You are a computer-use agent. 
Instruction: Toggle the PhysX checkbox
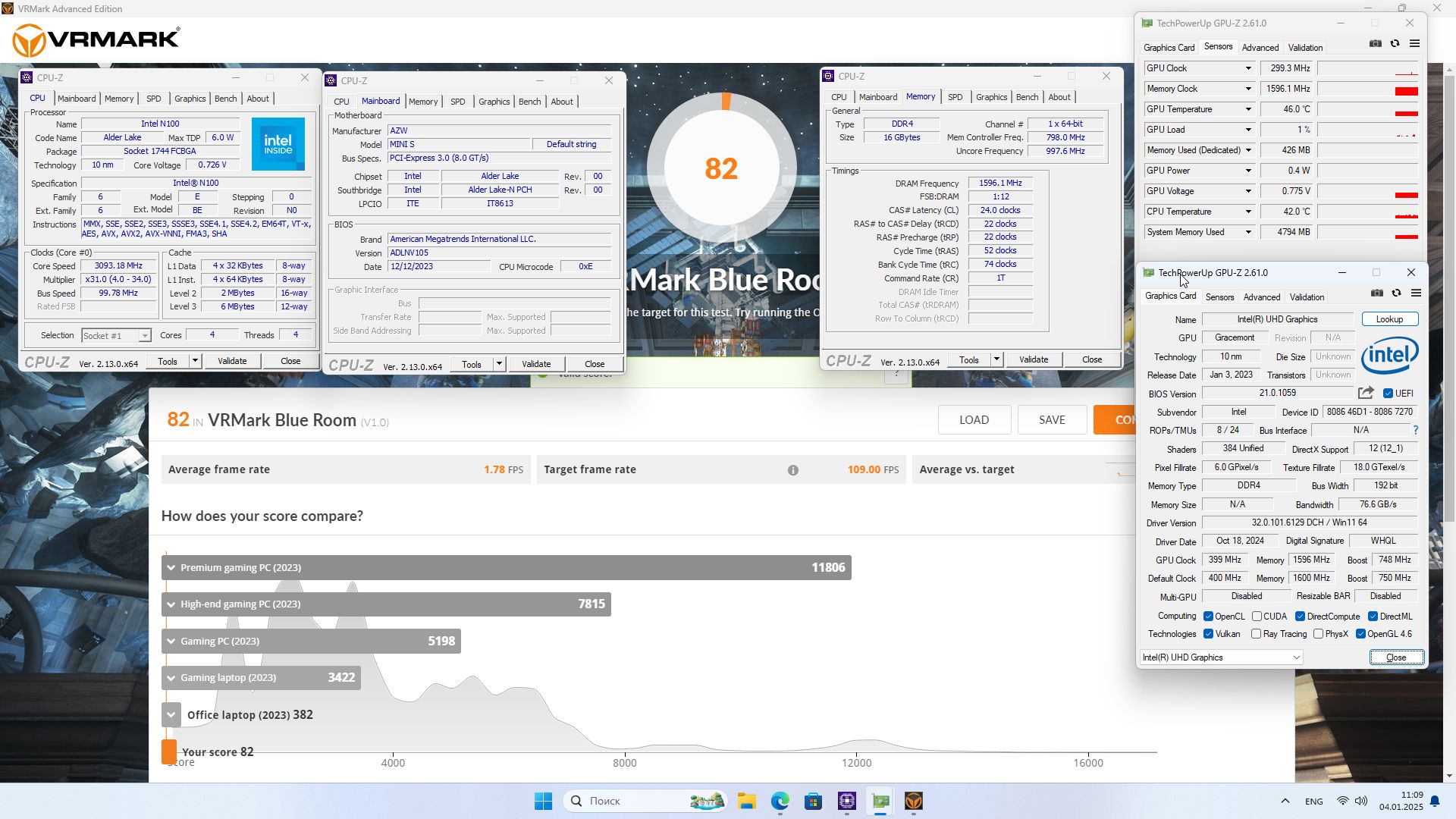click(1318, 634)
